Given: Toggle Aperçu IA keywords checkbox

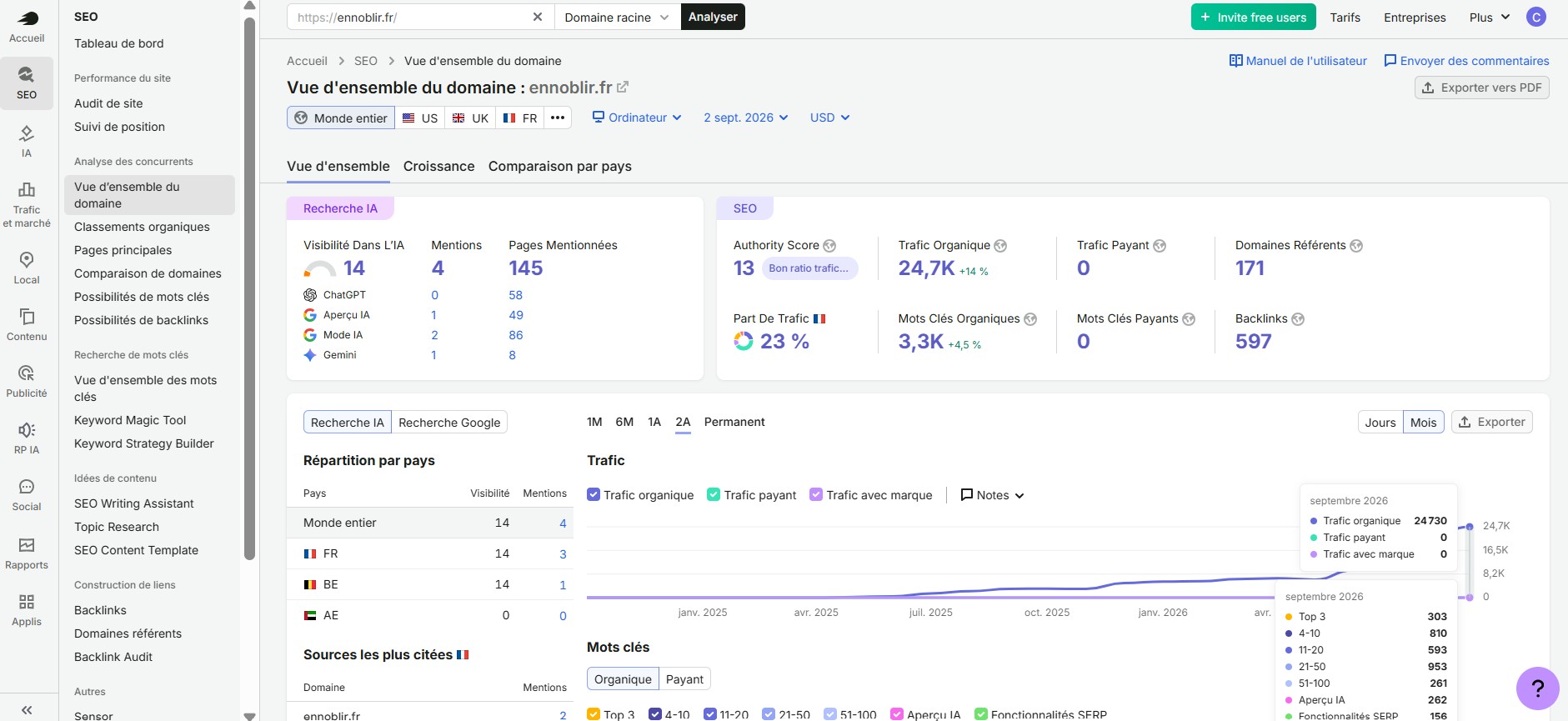Looking at the screenshot, I should coord(897,714).
